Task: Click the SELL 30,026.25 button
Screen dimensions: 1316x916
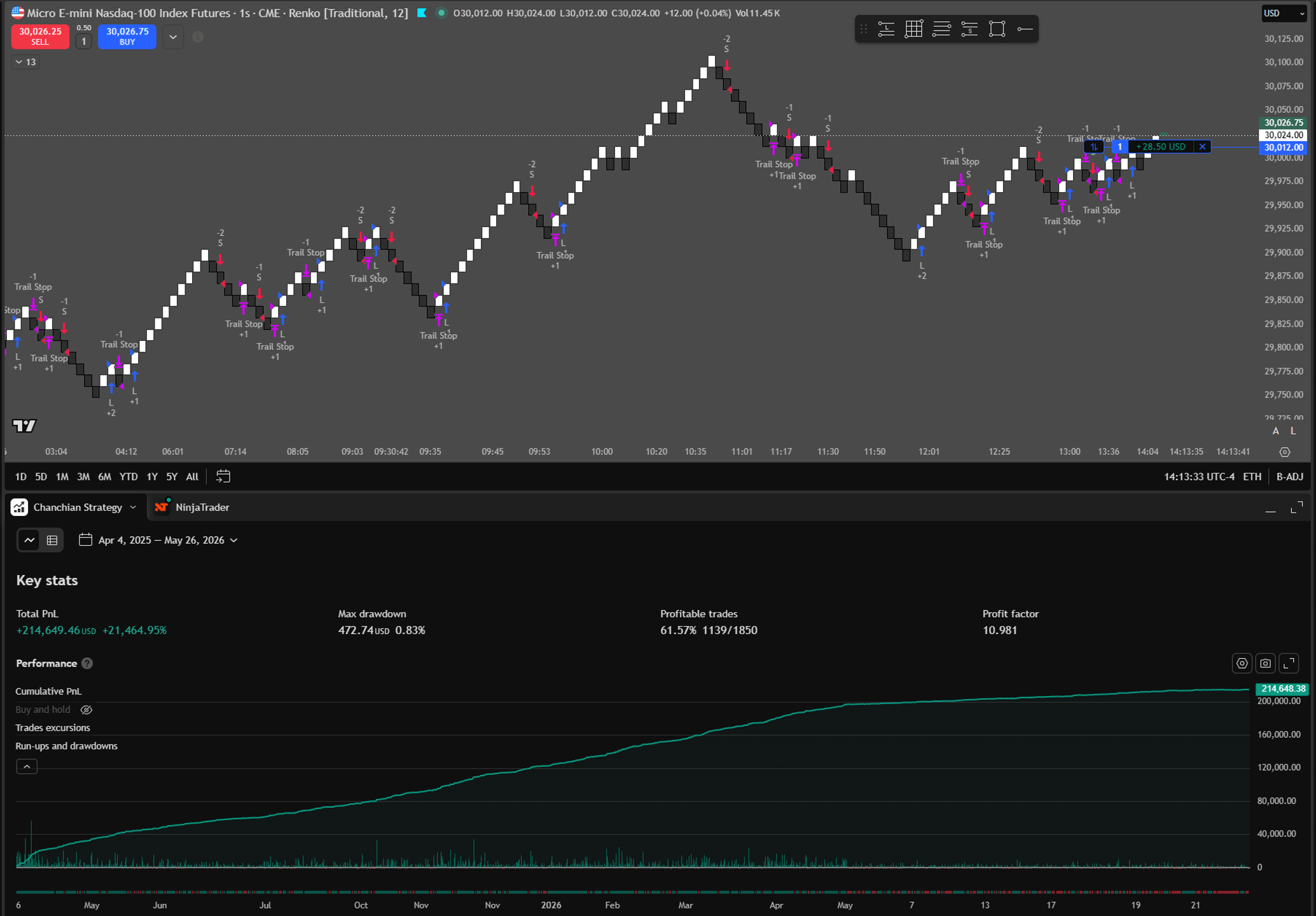Action: (40, 37)
